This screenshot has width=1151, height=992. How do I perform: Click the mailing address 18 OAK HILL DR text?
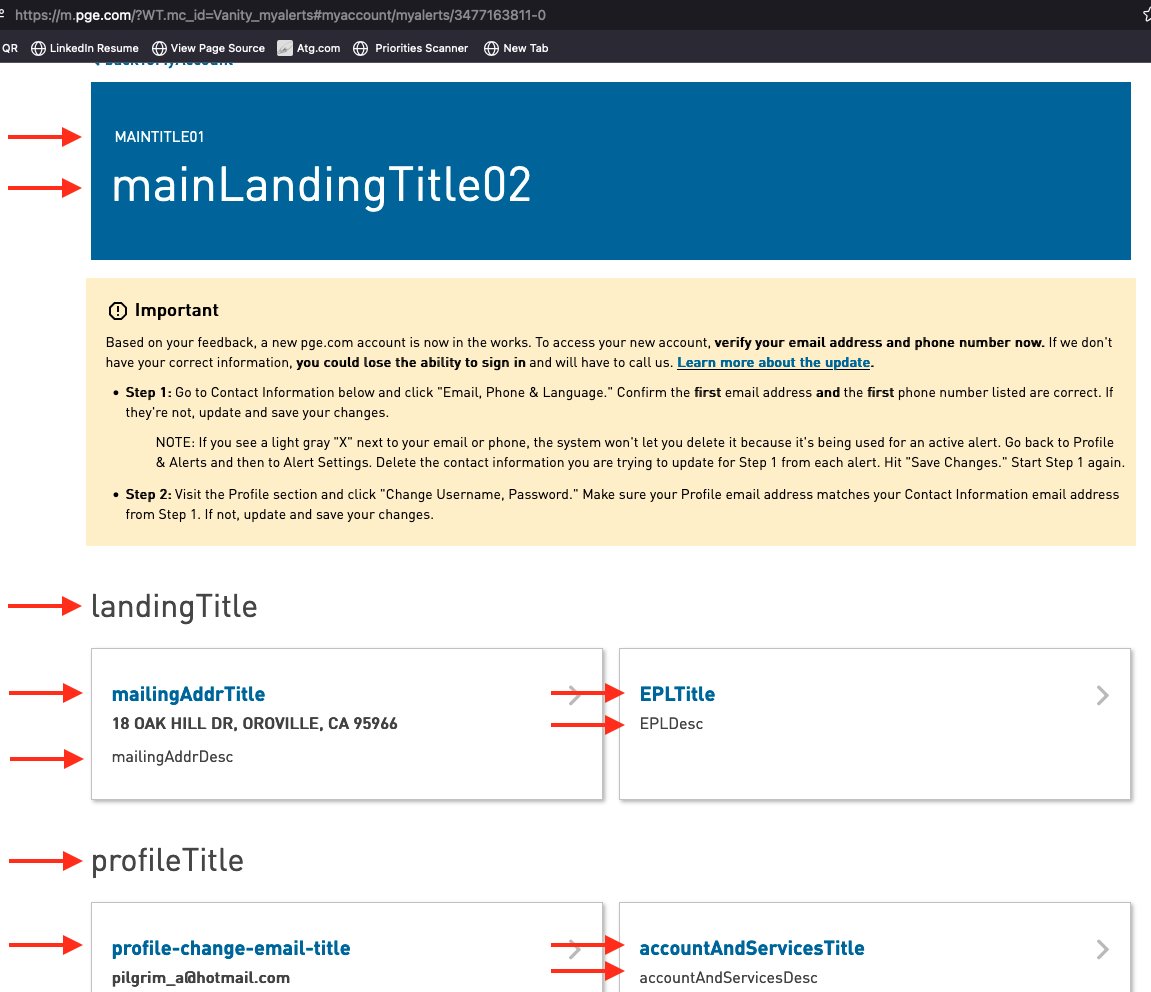[254, 724]
